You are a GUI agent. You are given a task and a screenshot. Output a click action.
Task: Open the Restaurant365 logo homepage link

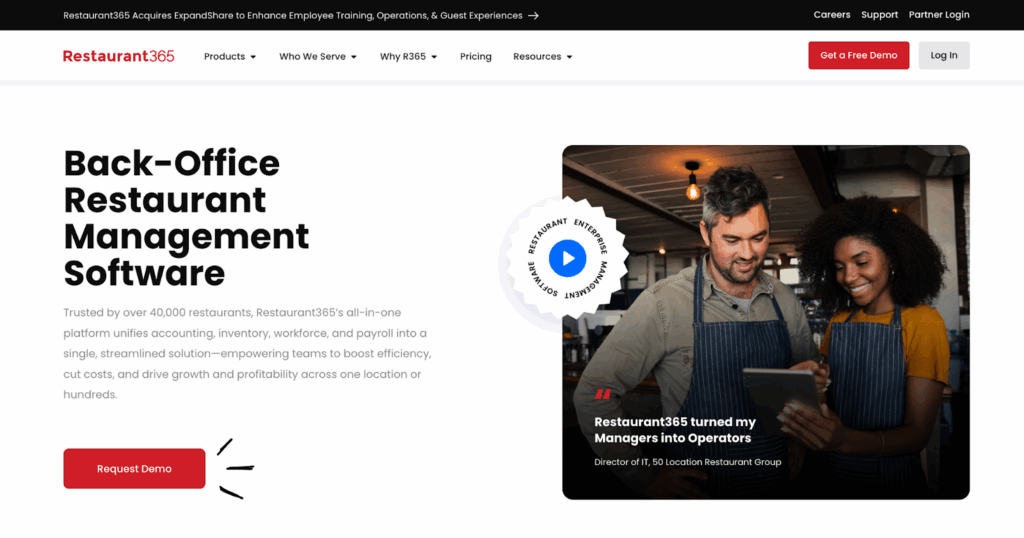[x=118, y=56]
